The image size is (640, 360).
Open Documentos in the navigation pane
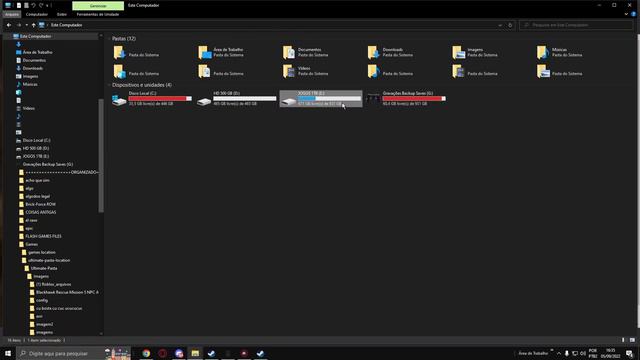point(34,60)
